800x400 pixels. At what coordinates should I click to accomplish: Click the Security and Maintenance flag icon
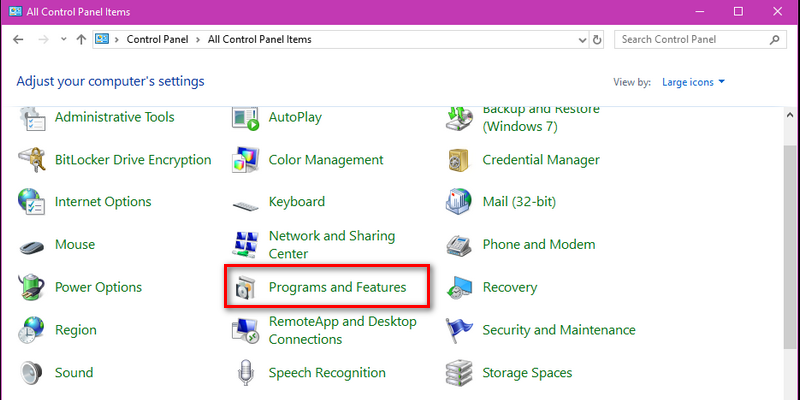(x=460, y=330)
